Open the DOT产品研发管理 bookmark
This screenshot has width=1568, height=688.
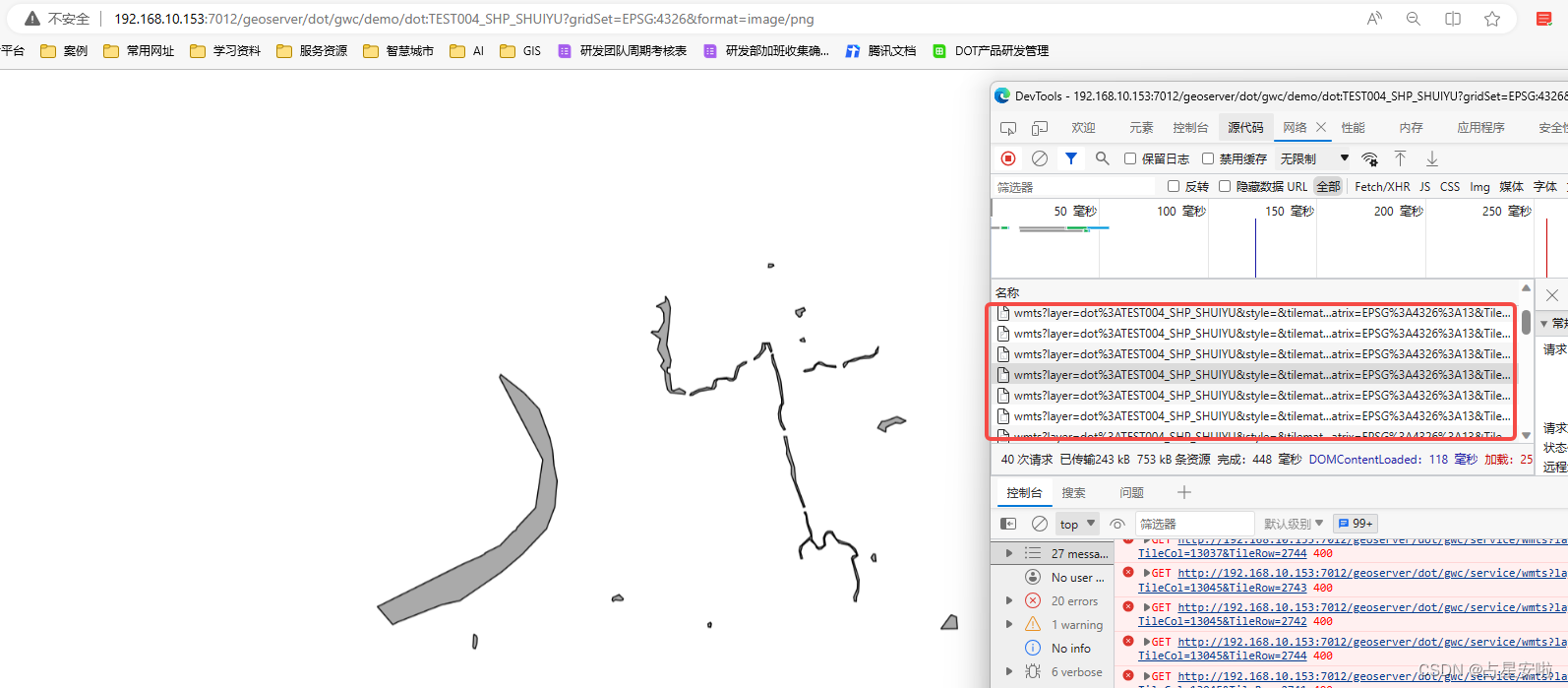pos(991,51)
